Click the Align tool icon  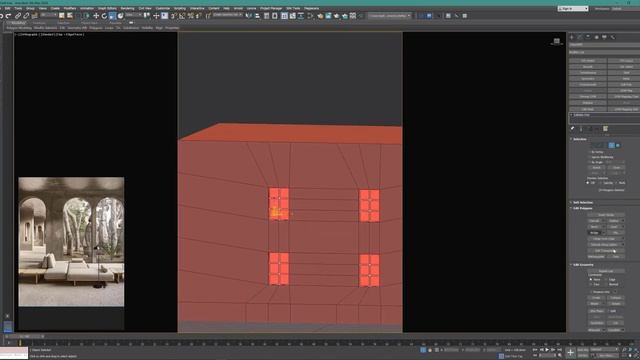(x=257, y=16)
